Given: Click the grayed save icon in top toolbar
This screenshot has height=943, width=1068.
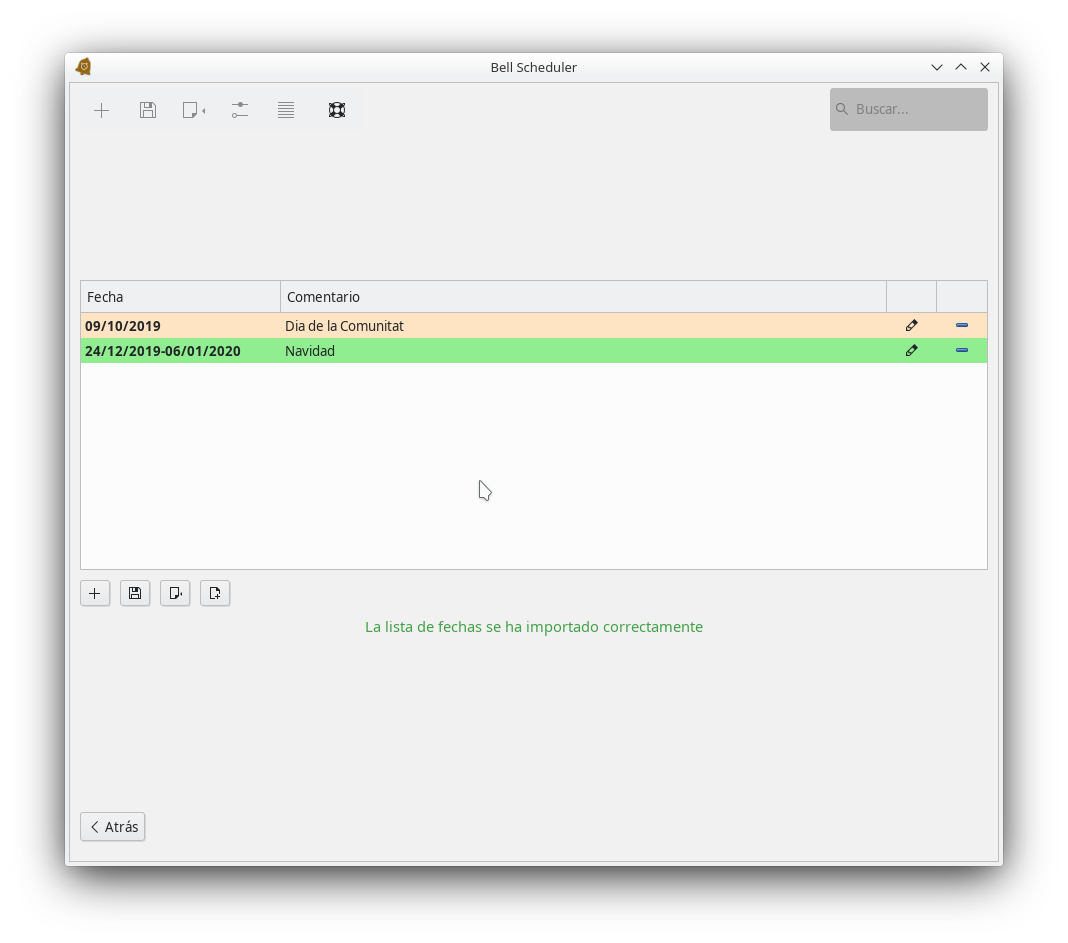Looking at the screenshot, I should pyautogui.click(x=148, y=110).
